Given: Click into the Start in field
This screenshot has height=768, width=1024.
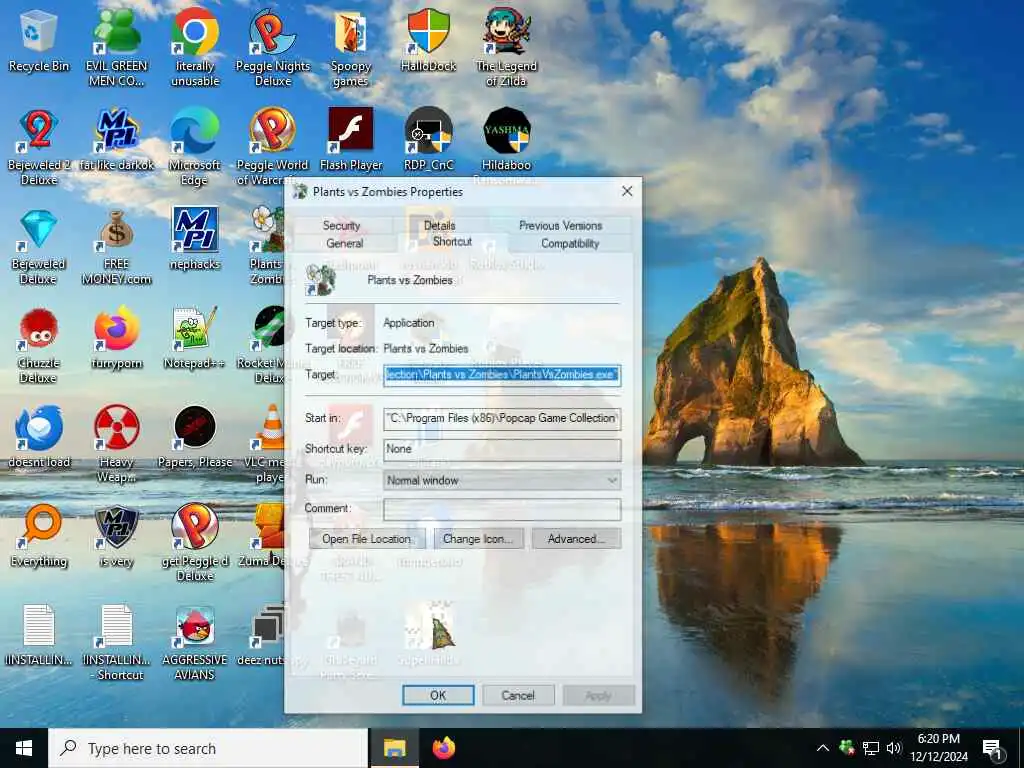Looking at the screenshot, I should [x=502, y=418].
